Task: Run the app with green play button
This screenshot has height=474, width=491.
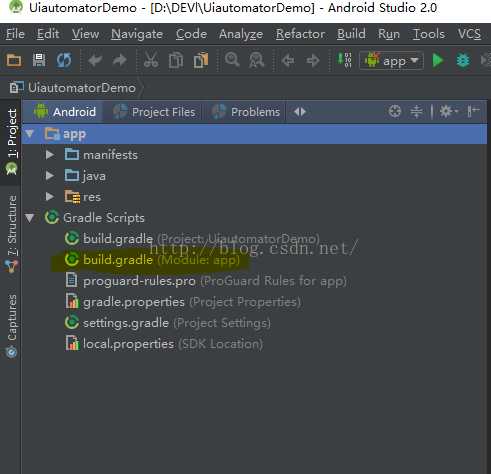Action: point(437,61)
